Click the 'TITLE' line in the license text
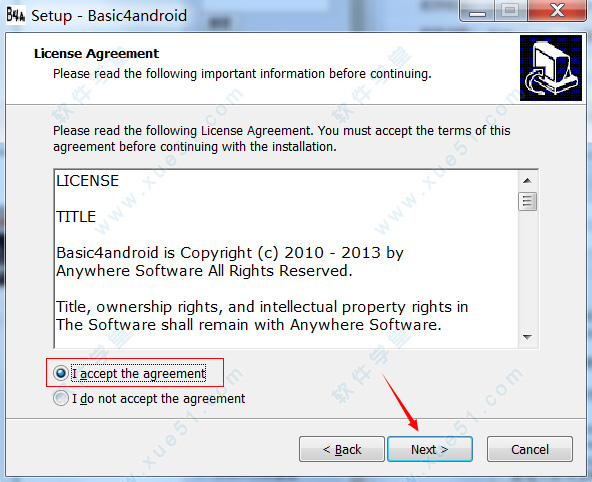This screenshot has height=482, width=592. tap(76, 217)
